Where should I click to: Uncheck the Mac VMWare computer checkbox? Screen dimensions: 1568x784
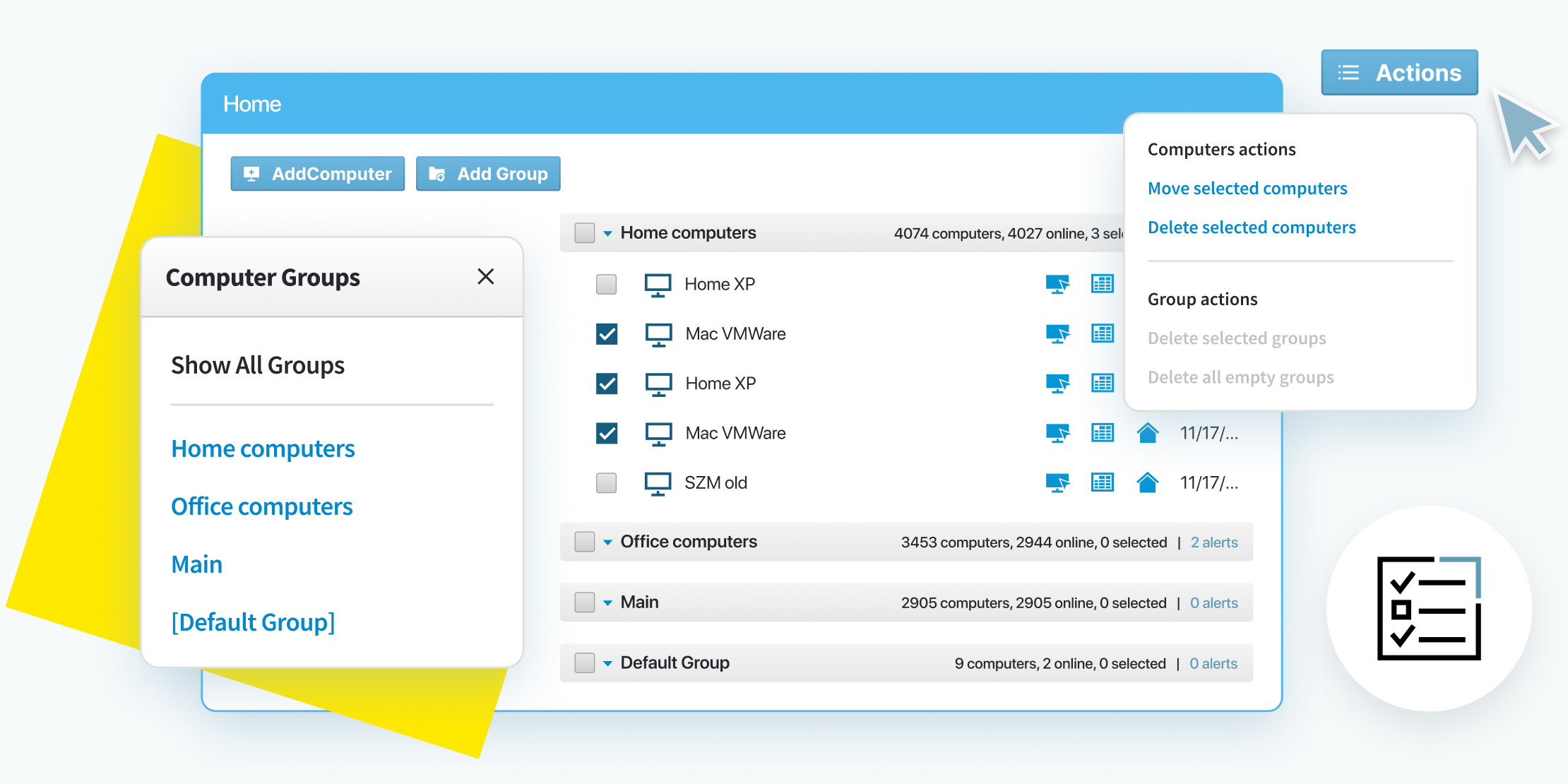pyautogui.click(x=606, y=333)
